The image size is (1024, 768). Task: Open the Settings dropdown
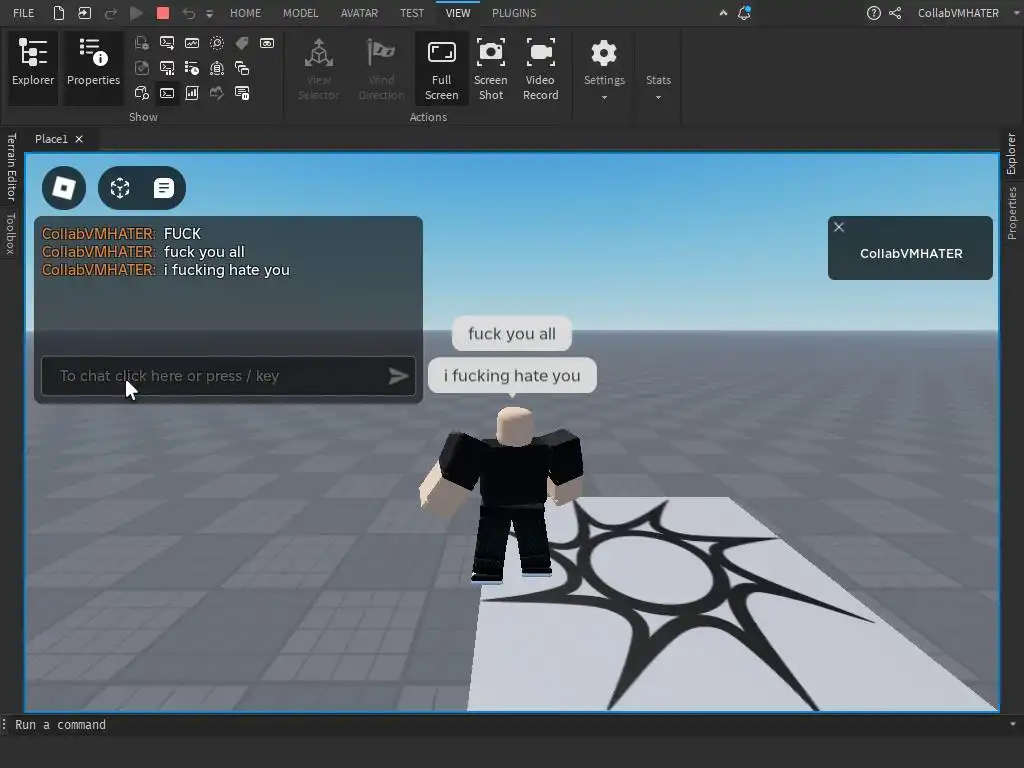[x=604, y=69]
